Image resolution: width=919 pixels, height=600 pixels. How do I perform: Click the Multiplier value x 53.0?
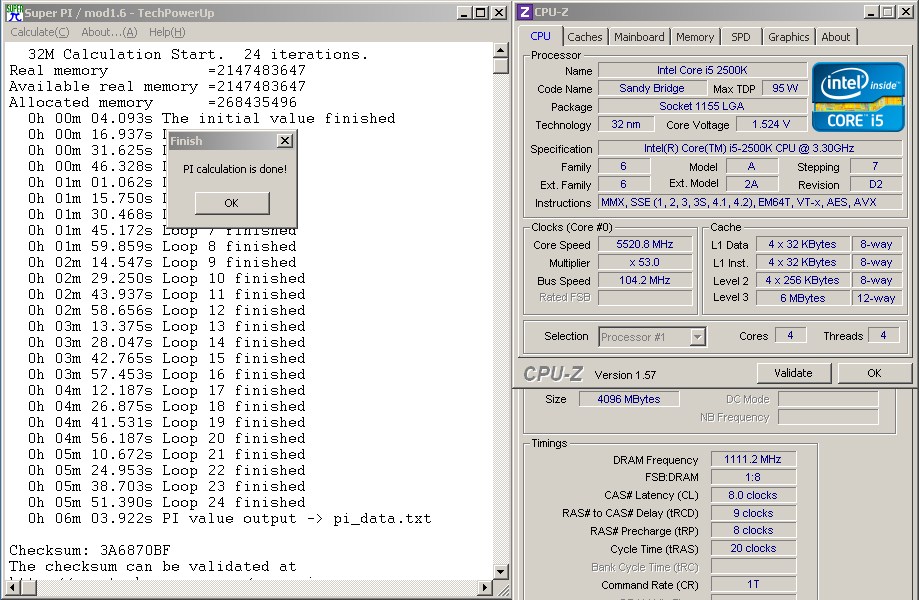click(645, 262)
